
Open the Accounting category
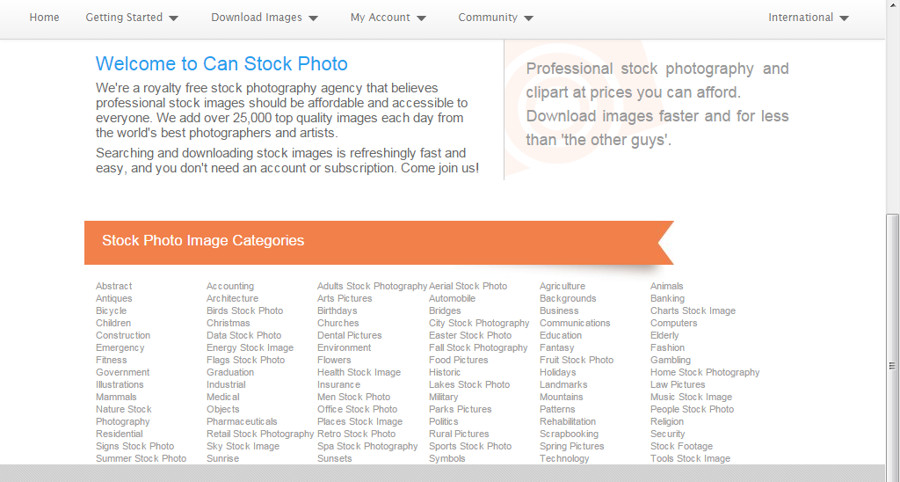click(230, 286)
